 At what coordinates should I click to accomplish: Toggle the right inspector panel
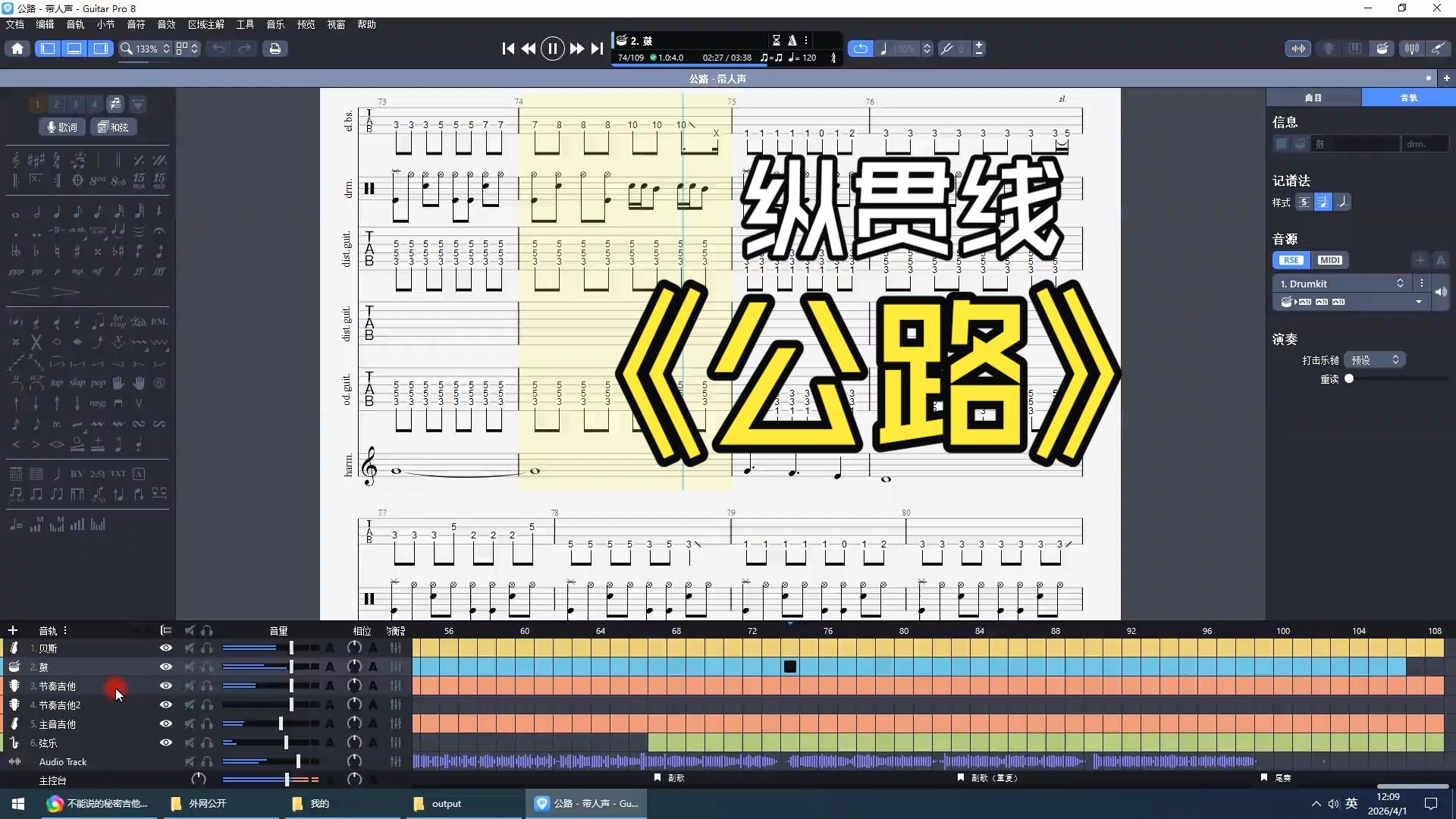tap(101, 49)
